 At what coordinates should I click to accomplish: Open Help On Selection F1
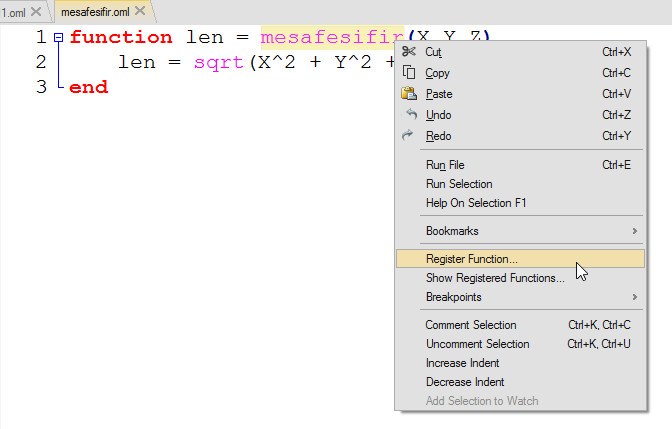(x=476, y=203)
